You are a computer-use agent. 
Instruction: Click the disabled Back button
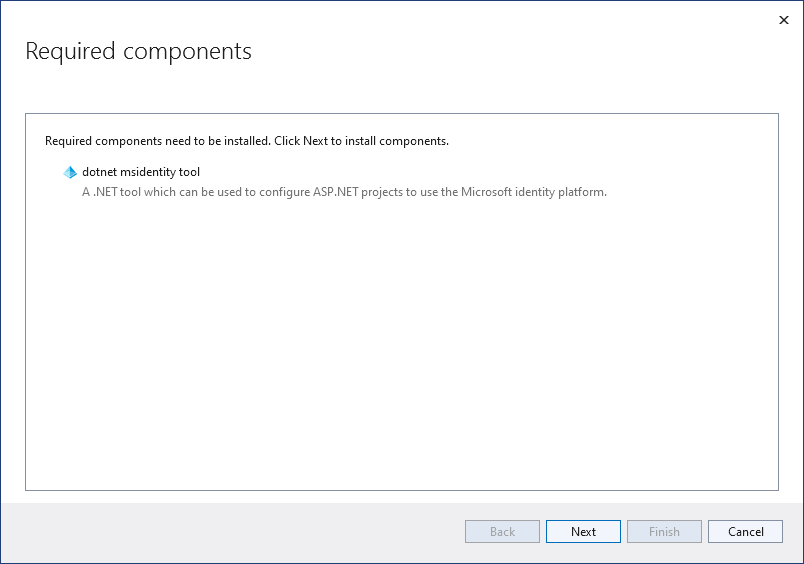click(502, 532)
